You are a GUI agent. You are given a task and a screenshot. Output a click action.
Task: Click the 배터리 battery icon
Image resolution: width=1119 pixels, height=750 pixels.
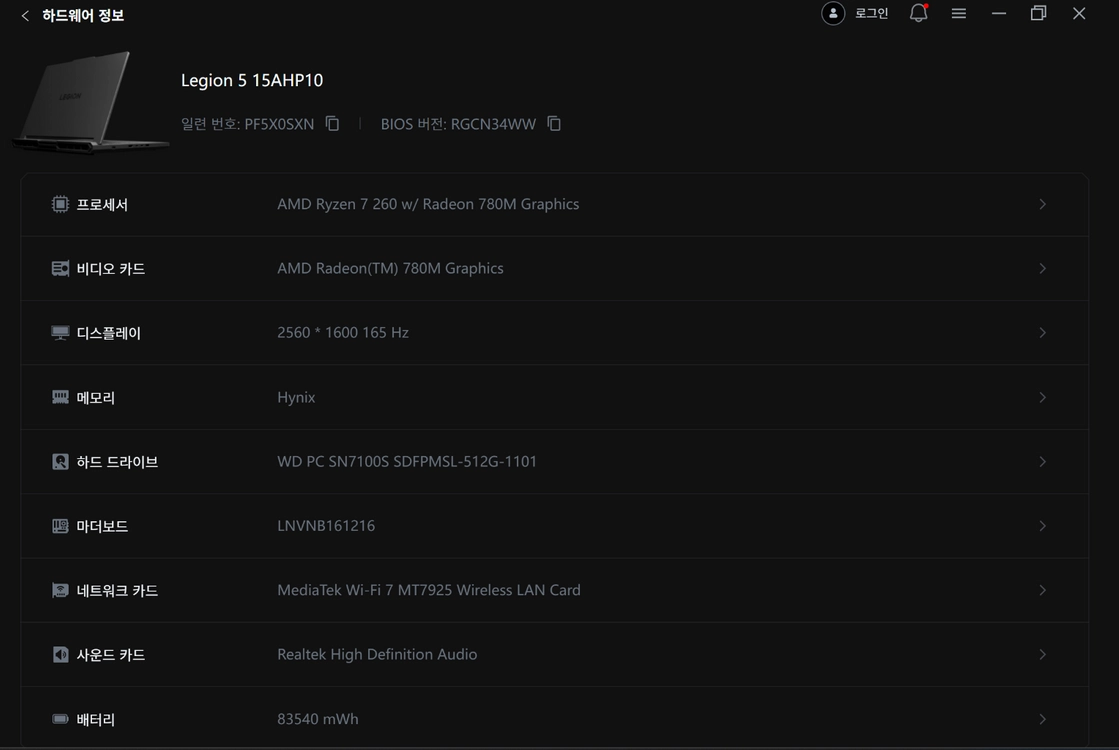click(61, 719)
